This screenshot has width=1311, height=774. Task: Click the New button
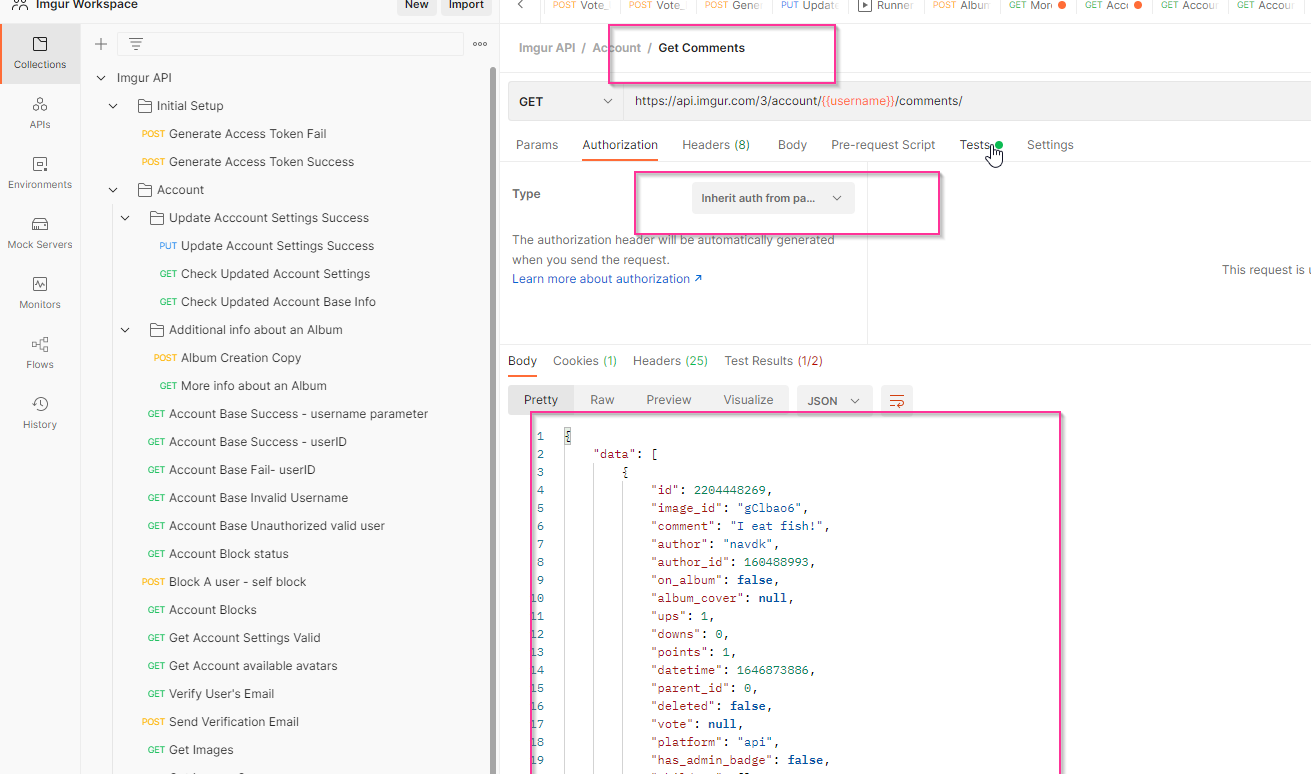click(x=417, y=5)
